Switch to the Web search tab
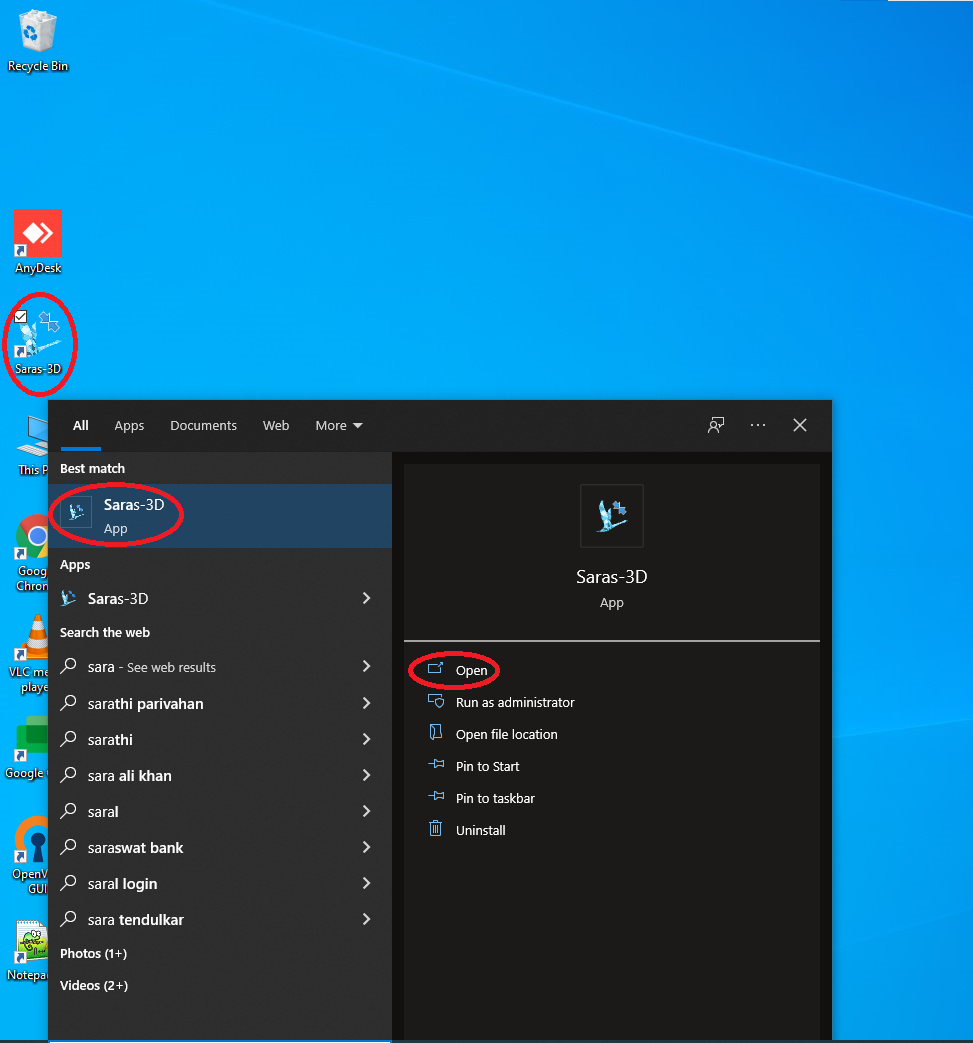 [276, 426]
